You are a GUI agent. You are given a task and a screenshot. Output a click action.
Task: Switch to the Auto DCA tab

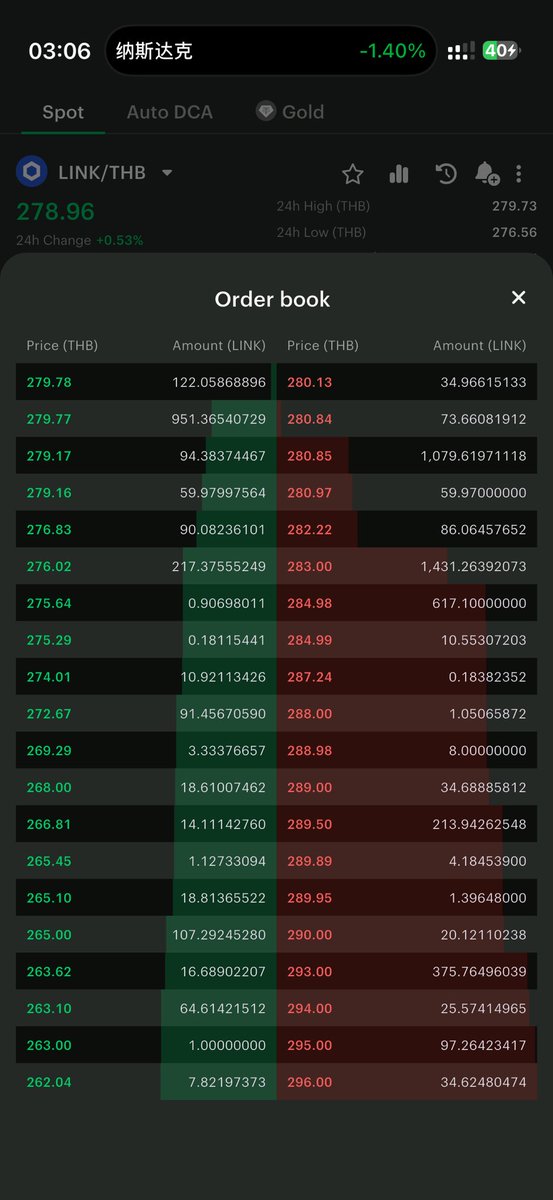point(170,112)
